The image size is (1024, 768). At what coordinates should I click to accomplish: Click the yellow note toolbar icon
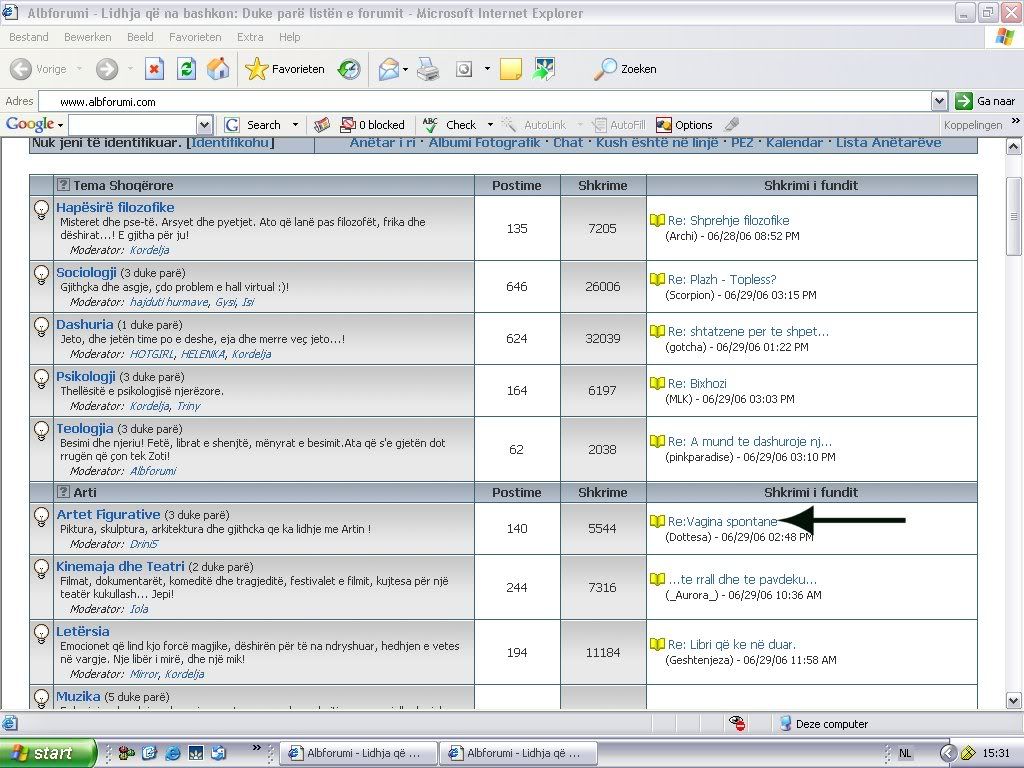point(511,69)
